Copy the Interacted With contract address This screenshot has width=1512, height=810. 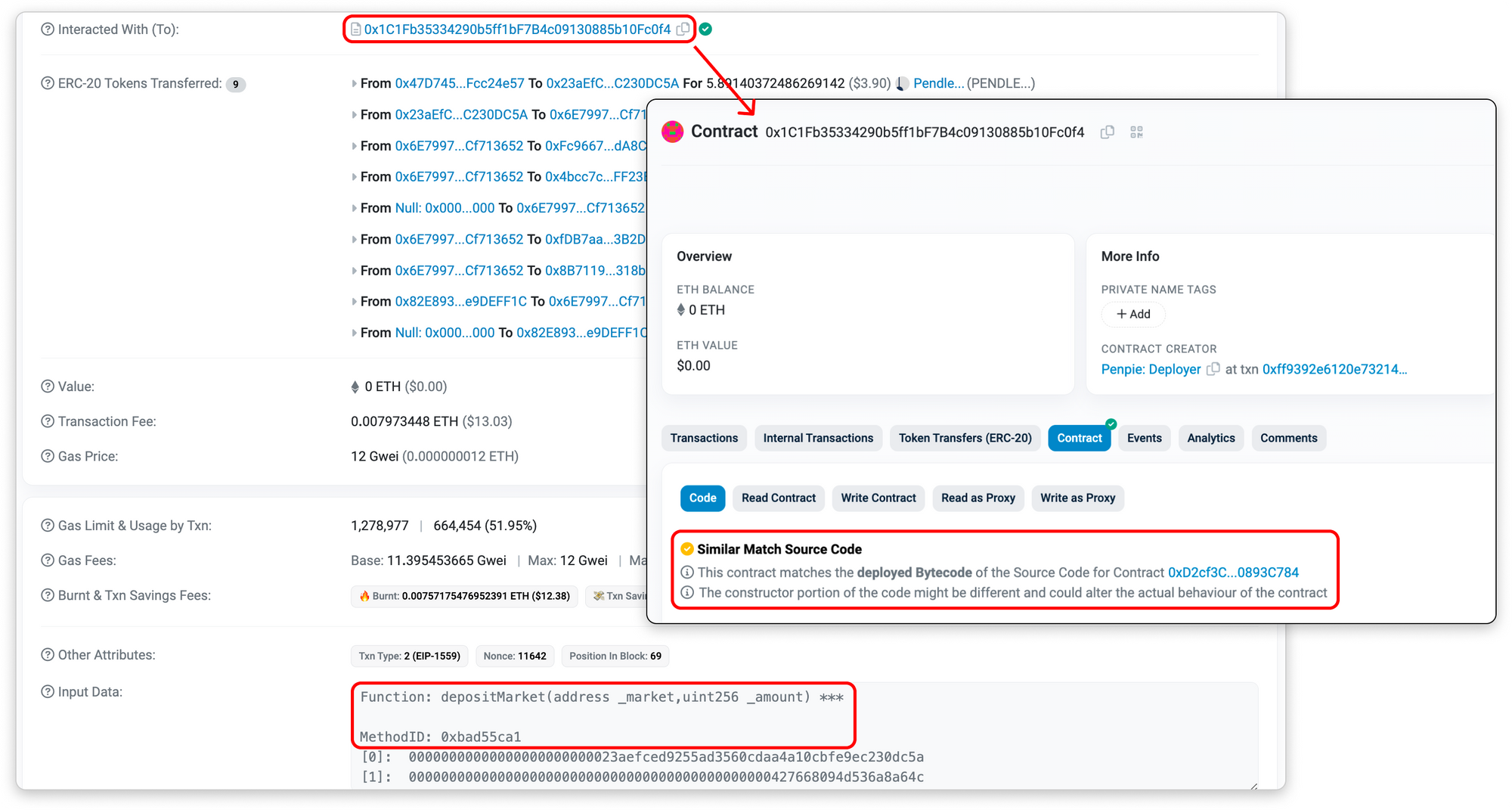coord(683,29)
